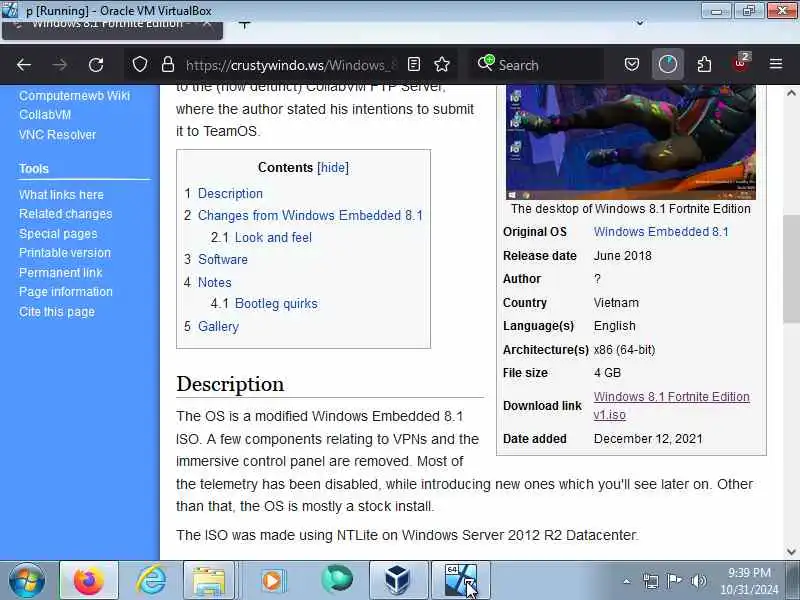Jump to Gallery in contents

[218, 327]
